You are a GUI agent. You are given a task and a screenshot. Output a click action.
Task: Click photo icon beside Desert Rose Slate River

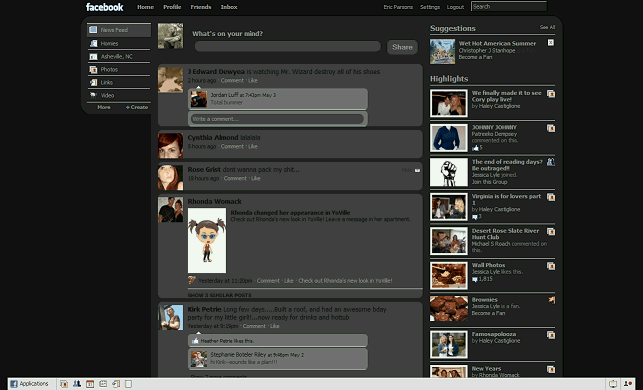click(x=551, y=232)
